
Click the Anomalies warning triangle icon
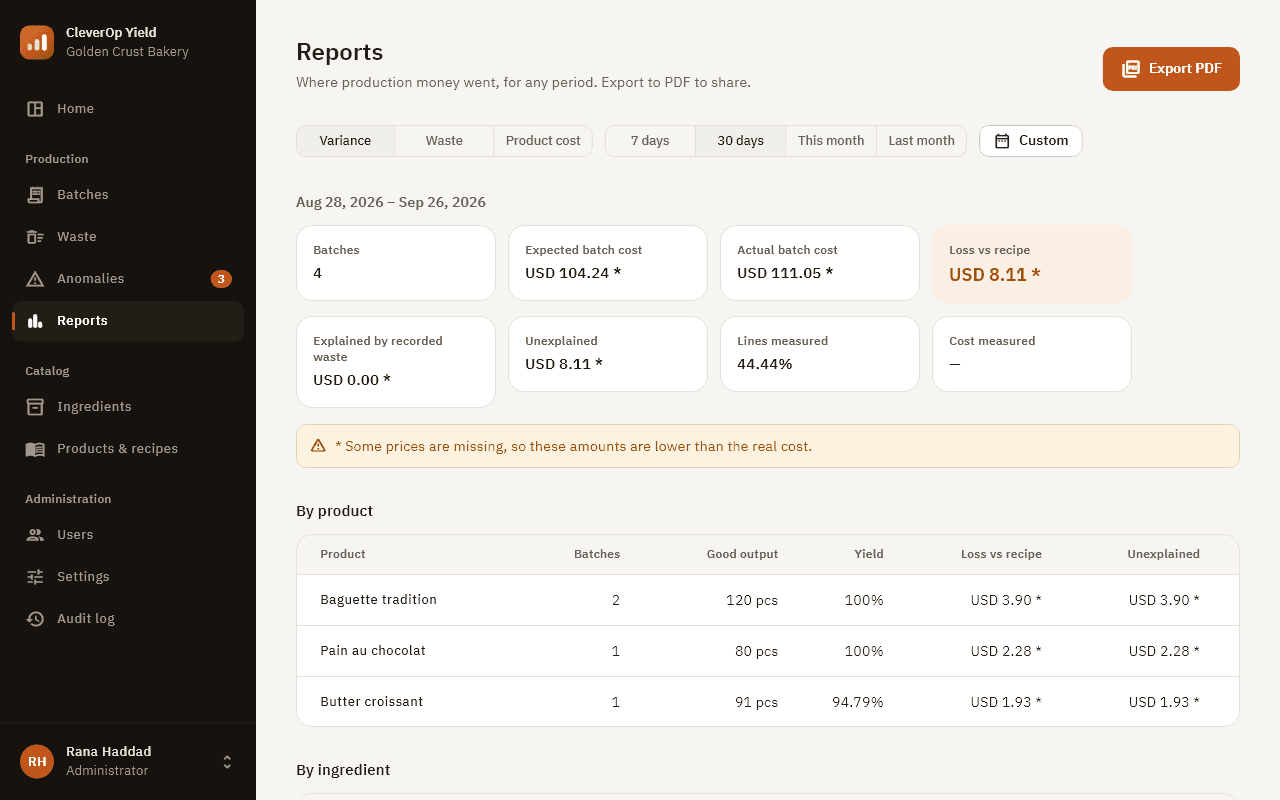tap(35, 279)
